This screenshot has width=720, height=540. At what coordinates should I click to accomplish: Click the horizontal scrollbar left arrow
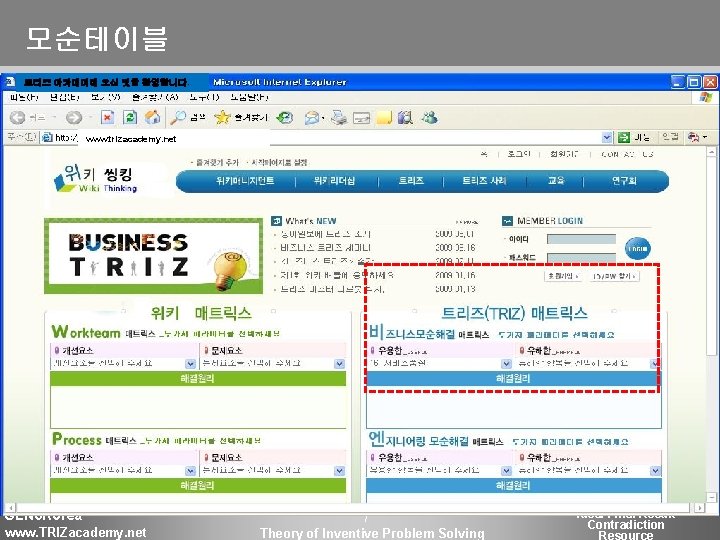[11, 508]
